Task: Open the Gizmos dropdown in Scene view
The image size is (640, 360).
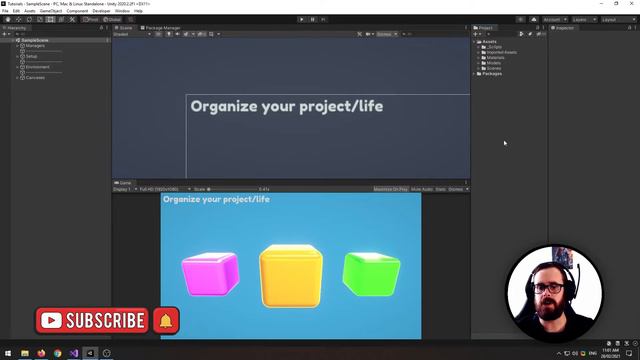Action: [x=386, y=34]
